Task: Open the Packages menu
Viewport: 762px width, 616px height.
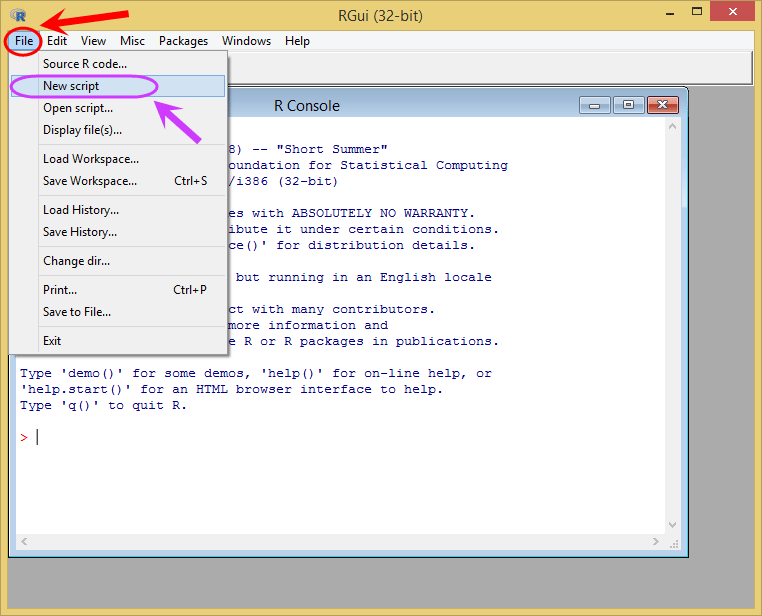Action: click(x=183, y=41)
